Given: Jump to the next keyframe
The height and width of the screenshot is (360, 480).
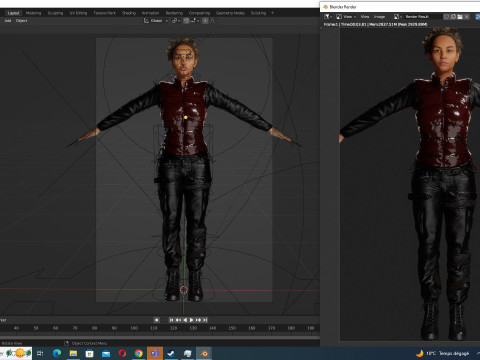Looking at the screenshot, I should pyautogui.click(x=198, y=320).
